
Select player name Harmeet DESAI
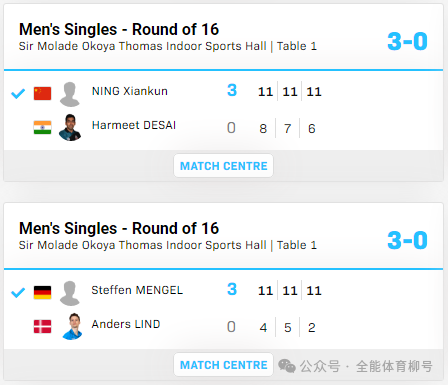(134, 125)
